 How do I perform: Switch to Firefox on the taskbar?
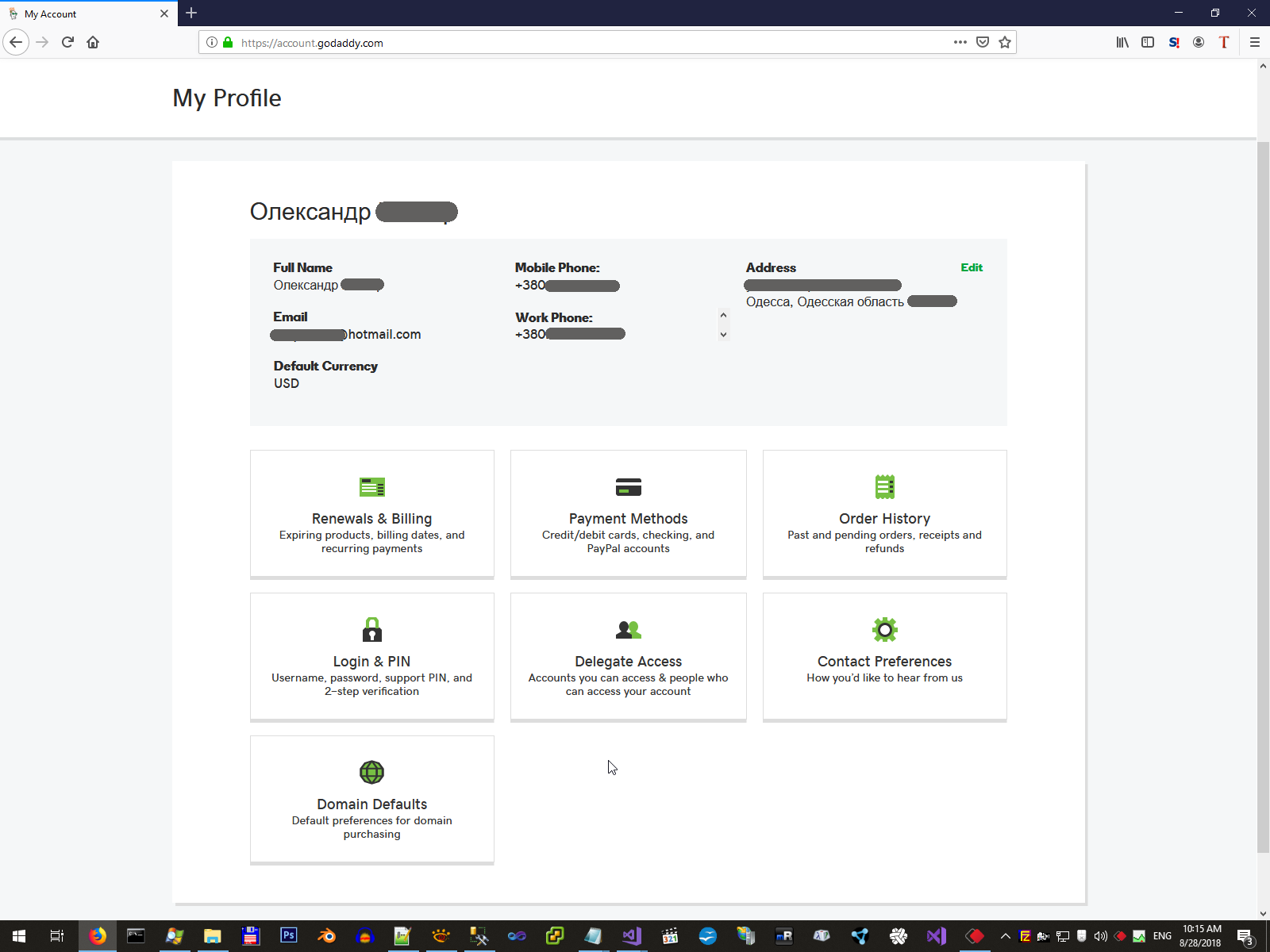pos(98,936)
